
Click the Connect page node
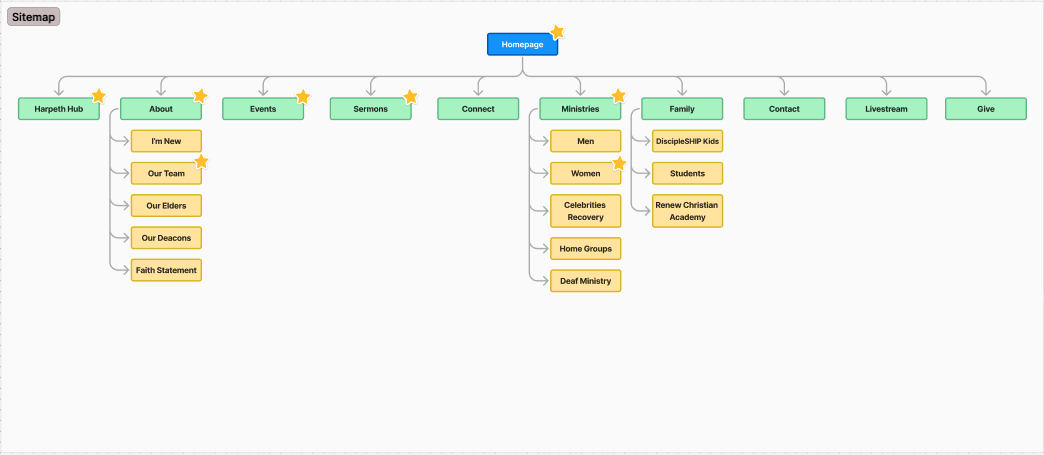click(478, 109)
